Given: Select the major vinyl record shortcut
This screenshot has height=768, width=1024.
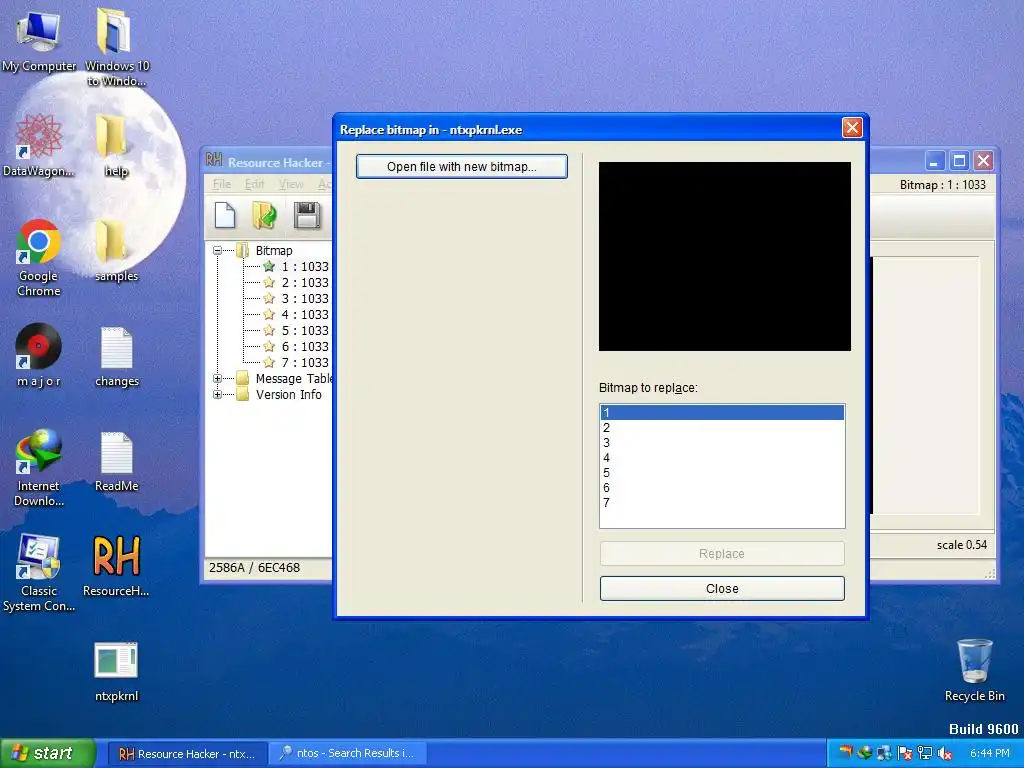Looking at the screenshot, I should click(x=39, y=355).
